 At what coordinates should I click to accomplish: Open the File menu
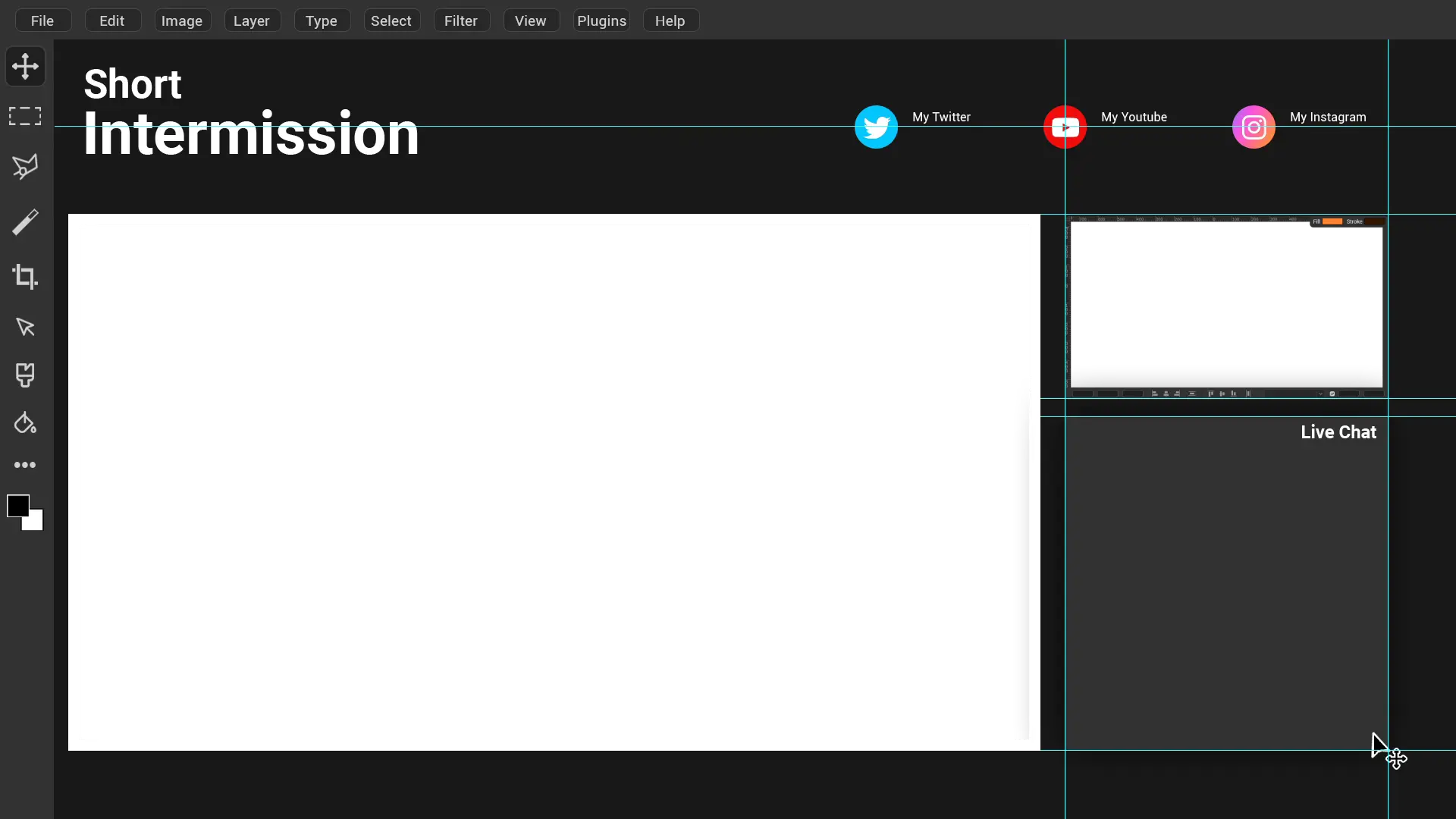(x=42, y=20)
